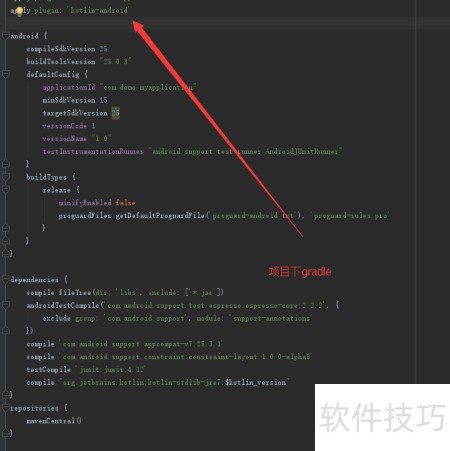Click the compileSdkVersion value 25
The height and width of the screenshot is (451, 450).
pyautogui.click(x=103, y=49)
